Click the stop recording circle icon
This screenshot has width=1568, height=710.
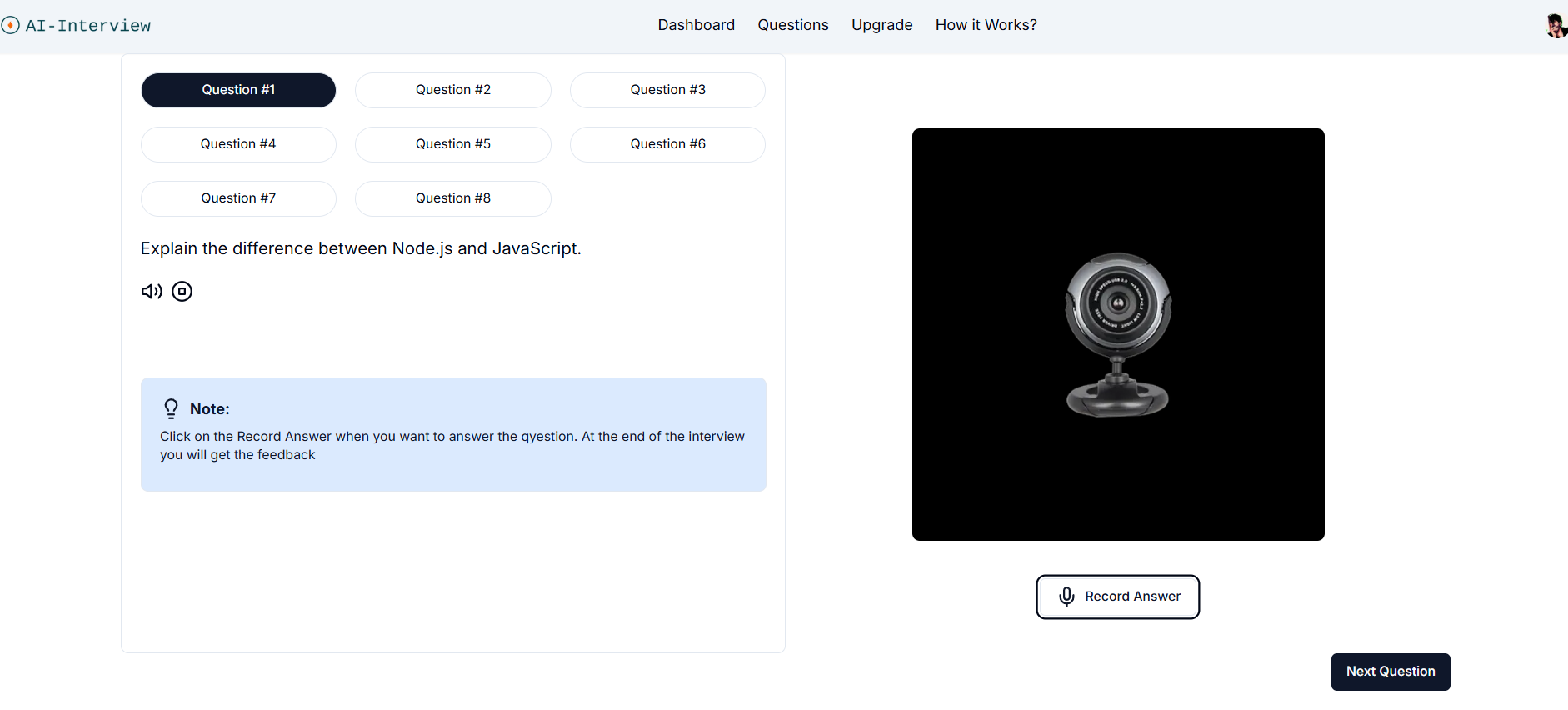coord(182,291)
